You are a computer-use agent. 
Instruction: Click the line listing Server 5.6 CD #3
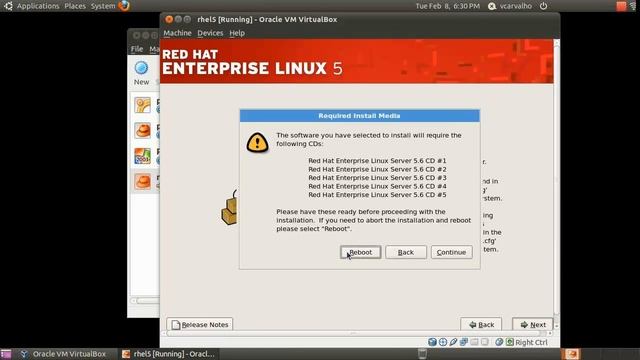pyautogui.click(x=377, y=178)
